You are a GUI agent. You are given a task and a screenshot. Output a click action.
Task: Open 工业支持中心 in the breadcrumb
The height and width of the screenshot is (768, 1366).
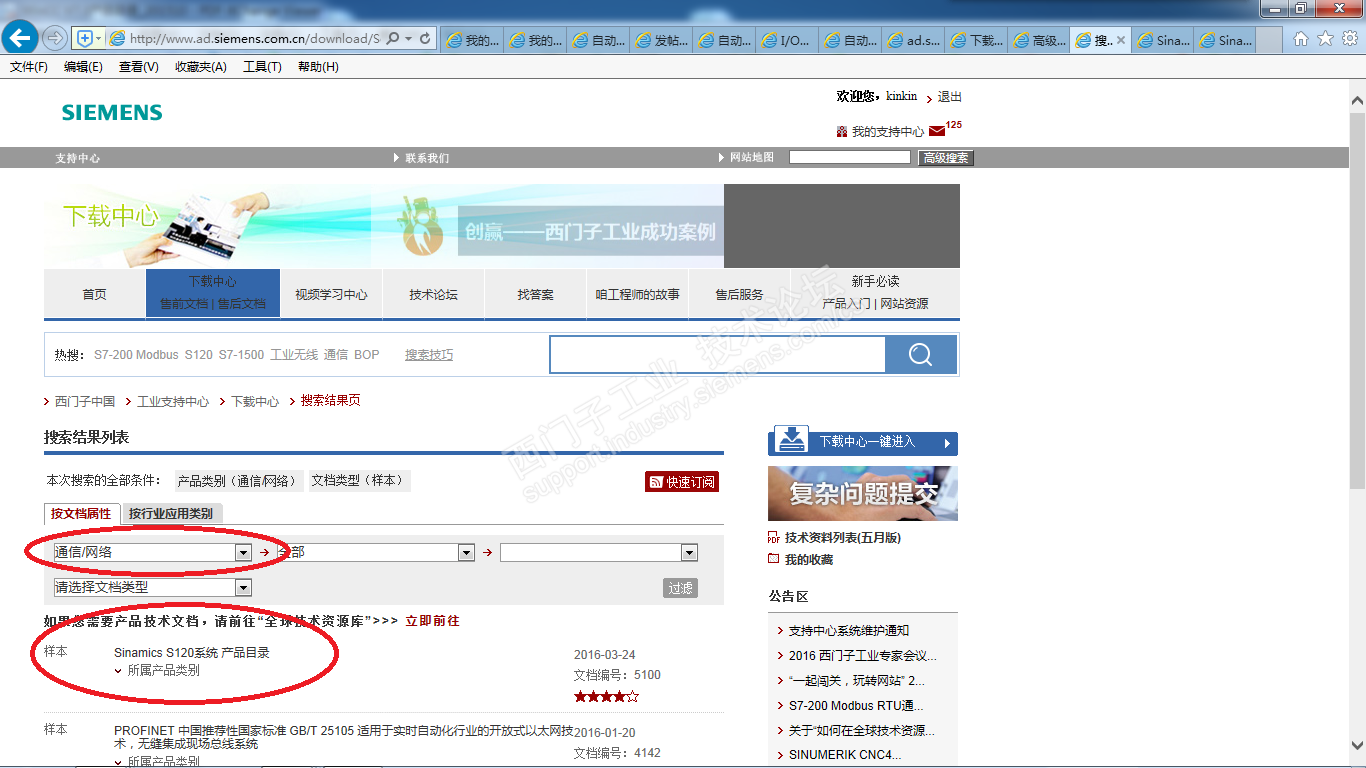click(x=173, y=401)
